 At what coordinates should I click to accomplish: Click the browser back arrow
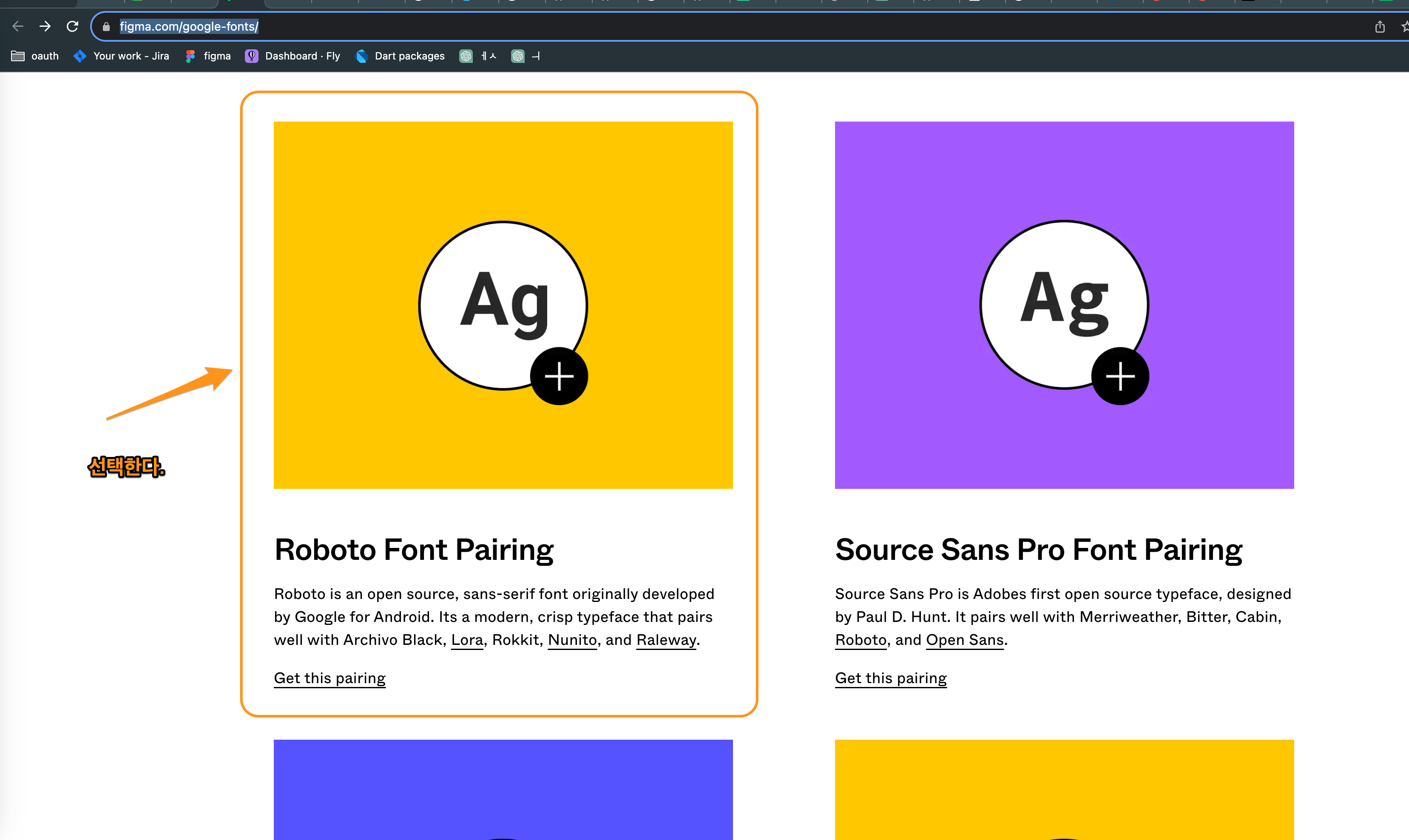click(17, 27)
